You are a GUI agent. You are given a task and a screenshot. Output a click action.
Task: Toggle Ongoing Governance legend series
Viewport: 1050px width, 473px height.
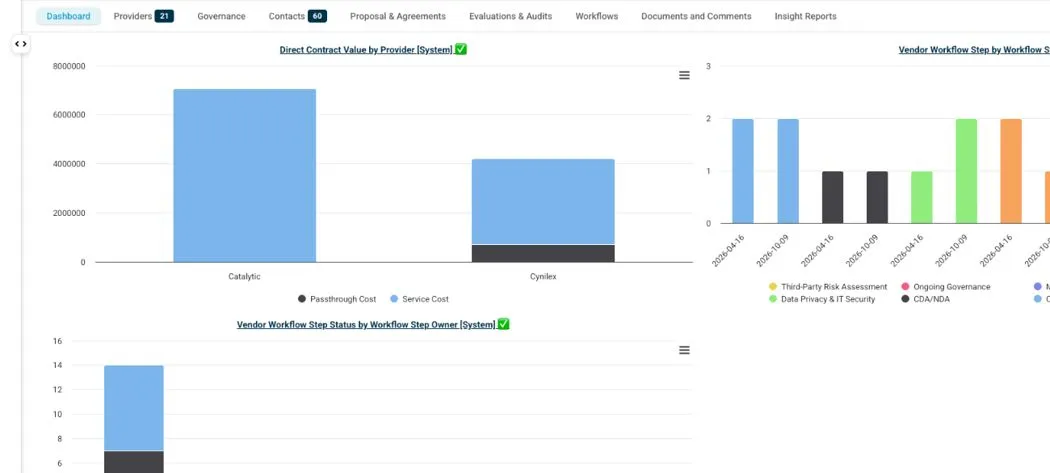click(946, 287)
